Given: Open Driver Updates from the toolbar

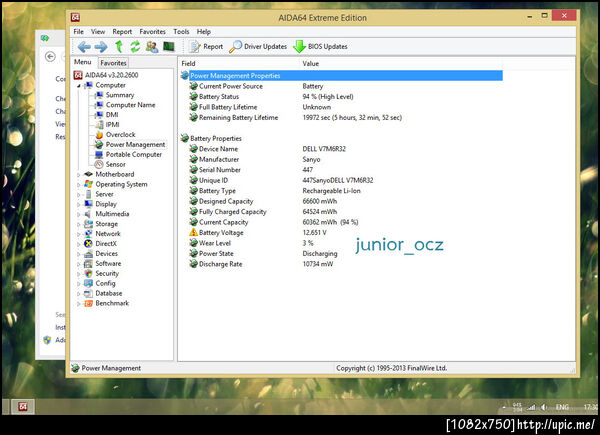Looking at the screenshot, I should click(x=258, y=47).
